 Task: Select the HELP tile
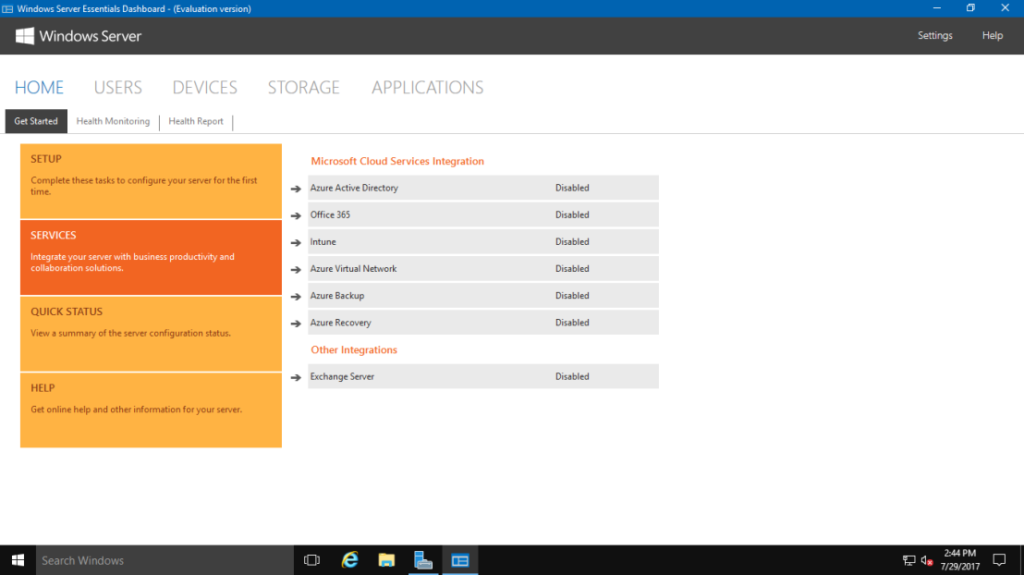[x=151, y=410]
